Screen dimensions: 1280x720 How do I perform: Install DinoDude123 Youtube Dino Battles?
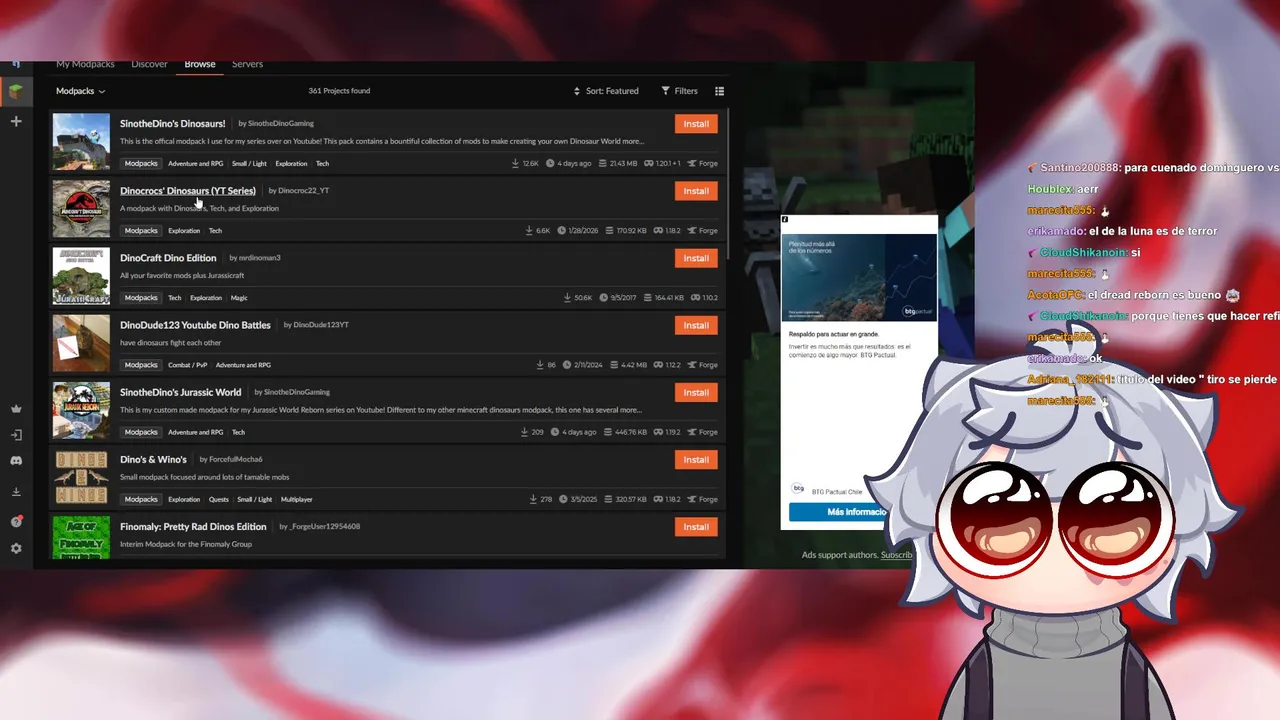696,325
